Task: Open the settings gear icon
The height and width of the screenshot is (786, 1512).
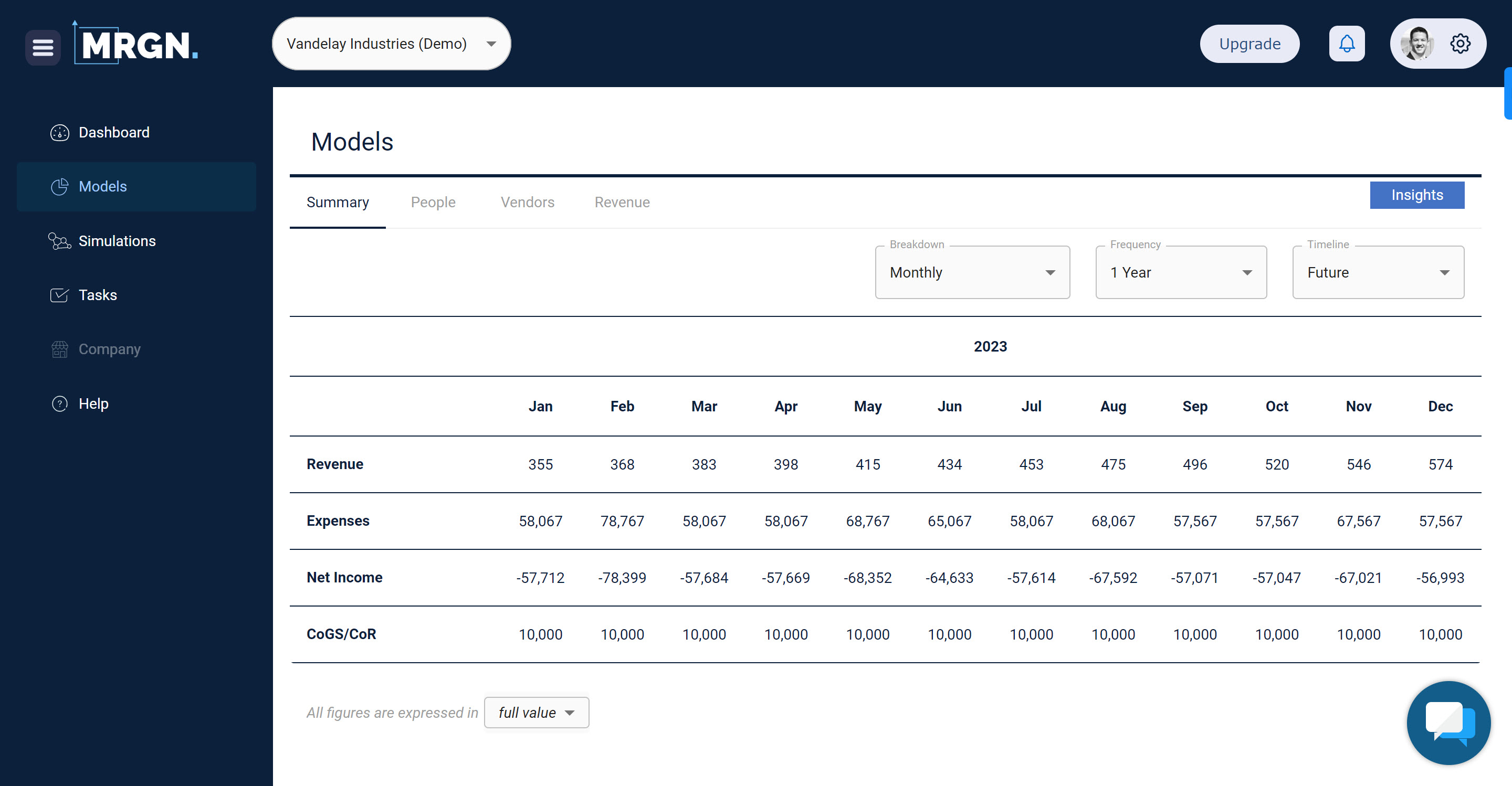Action: [x=1459, y=44]
